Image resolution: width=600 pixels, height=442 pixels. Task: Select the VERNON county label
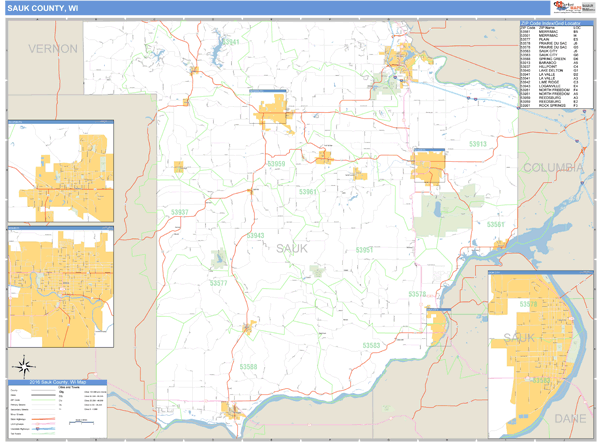pyautogui.click(x=53, y=49)
